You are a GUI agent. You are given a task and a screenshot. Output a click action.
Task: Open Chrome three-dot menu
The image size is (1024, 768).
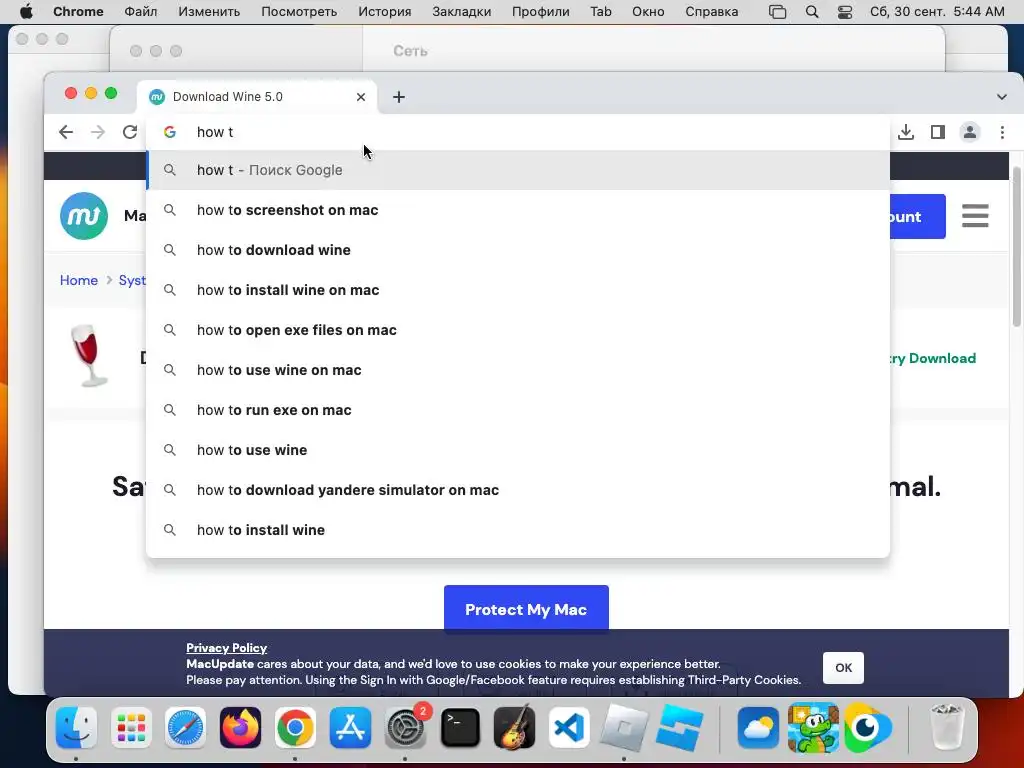1002,132
